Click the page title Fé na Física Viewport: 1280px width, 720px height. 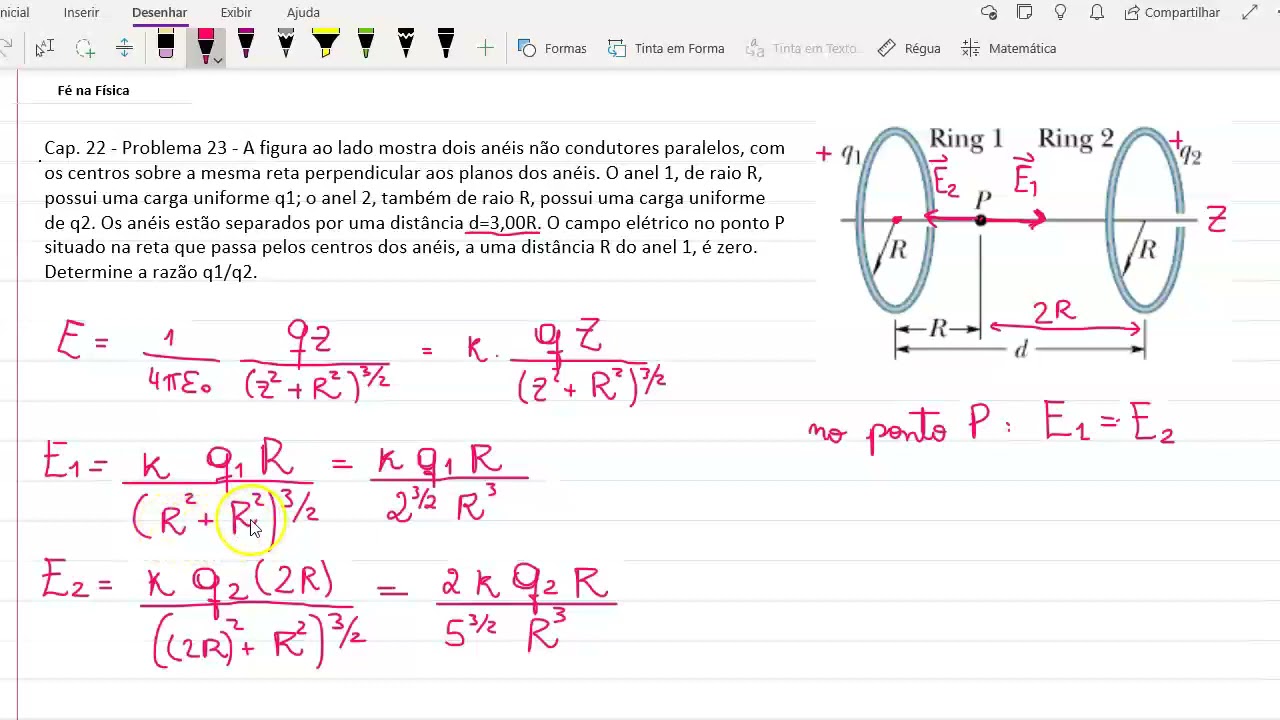93,90
